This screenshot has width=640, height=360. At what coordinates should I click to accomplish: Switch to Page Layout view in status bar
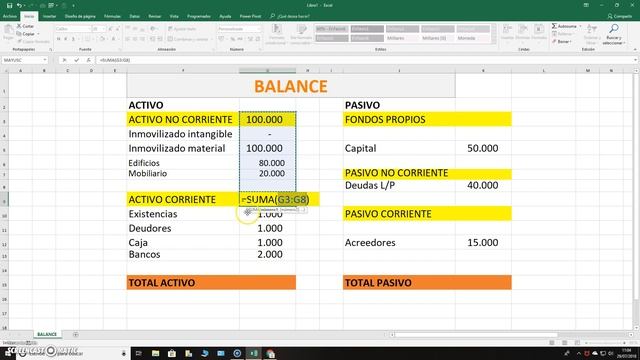(564, 343)
